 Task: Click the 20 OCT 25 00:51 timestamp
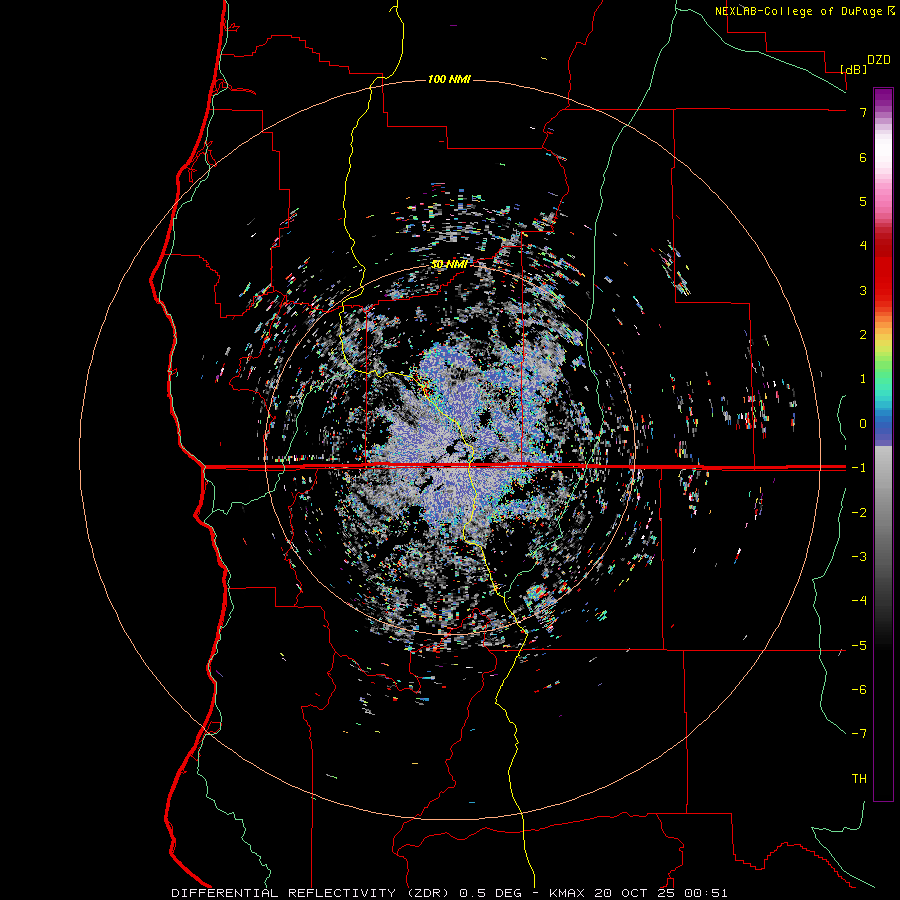pyautogui.click(x=661, y=893)
